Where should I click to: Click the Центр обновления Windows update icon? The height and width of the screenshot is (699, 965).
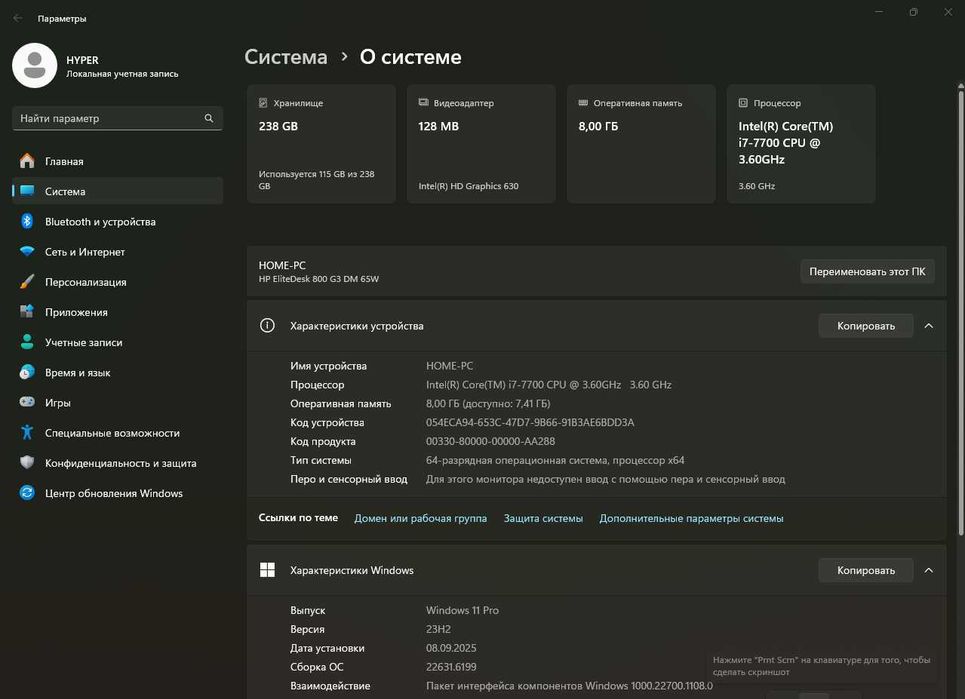click(27, 493)
